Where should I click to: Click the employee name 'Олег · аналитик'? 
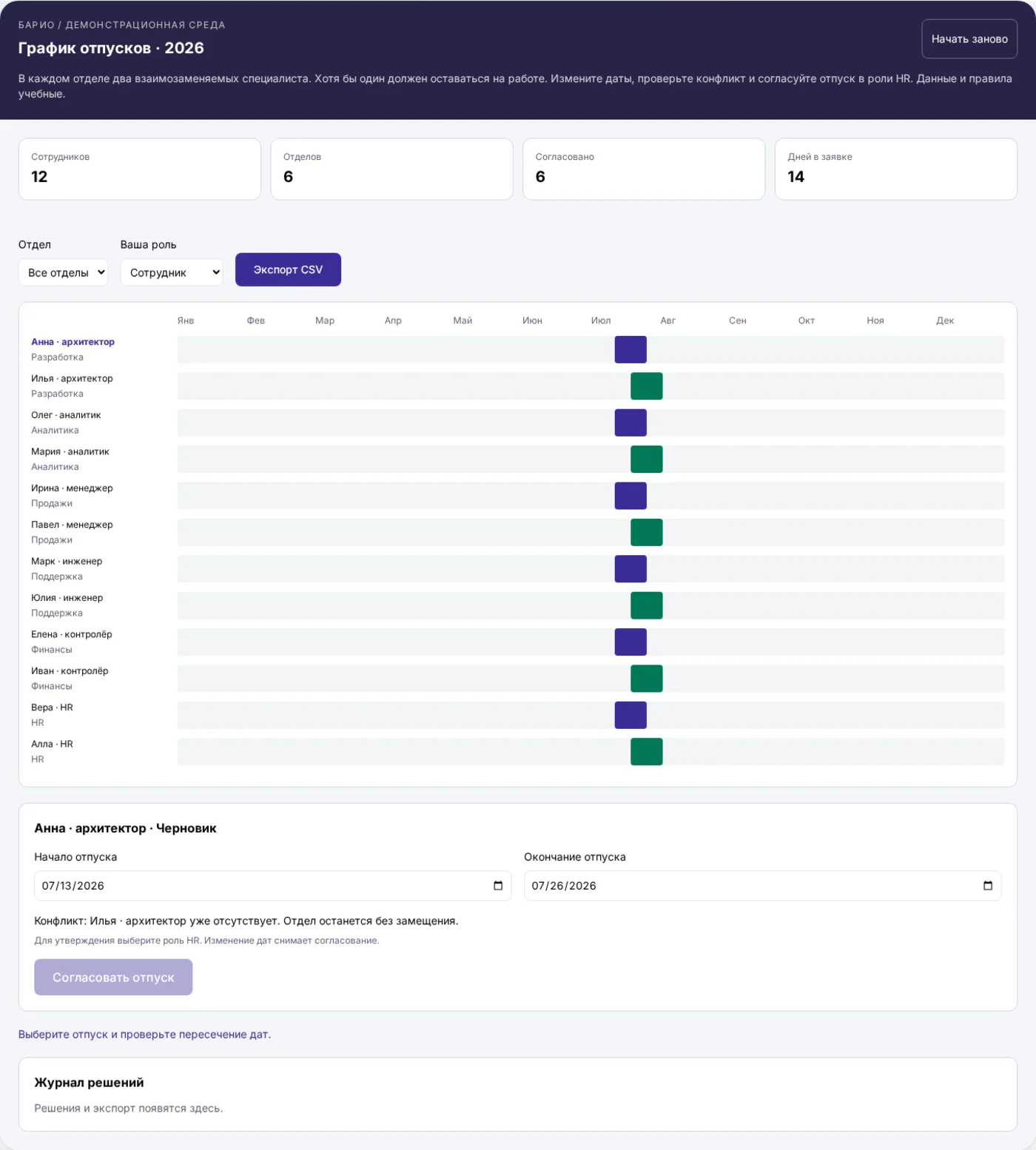click(66, 415)
